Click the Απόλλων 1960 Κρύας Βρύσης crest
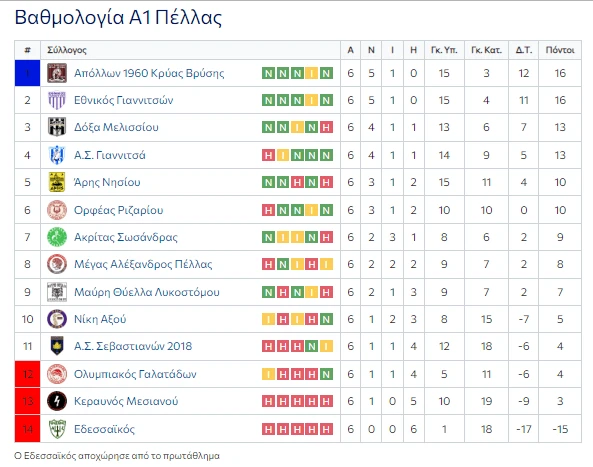This screenshot has width=593, height=467. pyautogui.click(x=57, y=73)
